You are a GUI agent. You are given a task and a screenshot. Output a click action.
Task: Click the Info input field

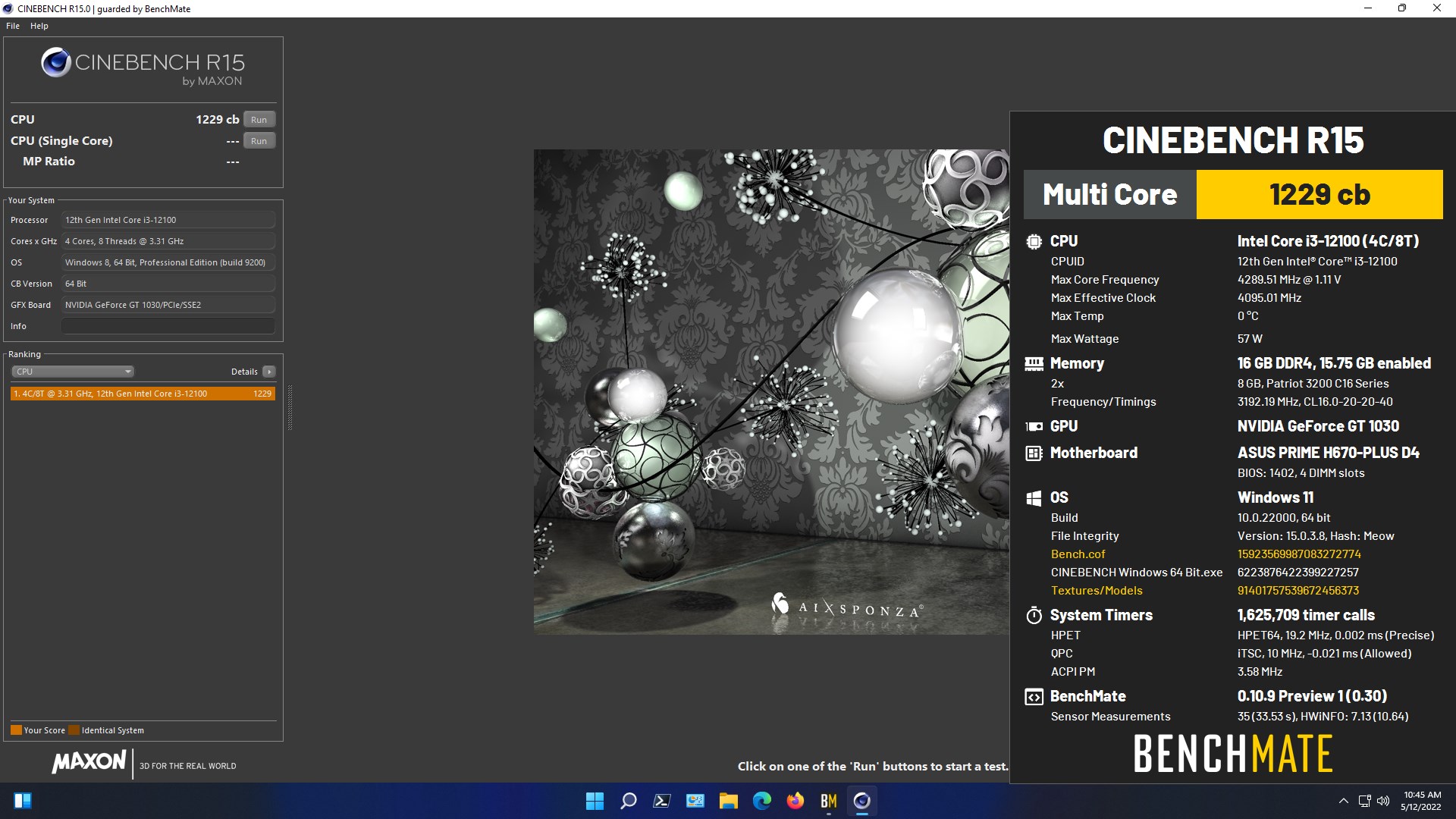[x=168, y=326]
